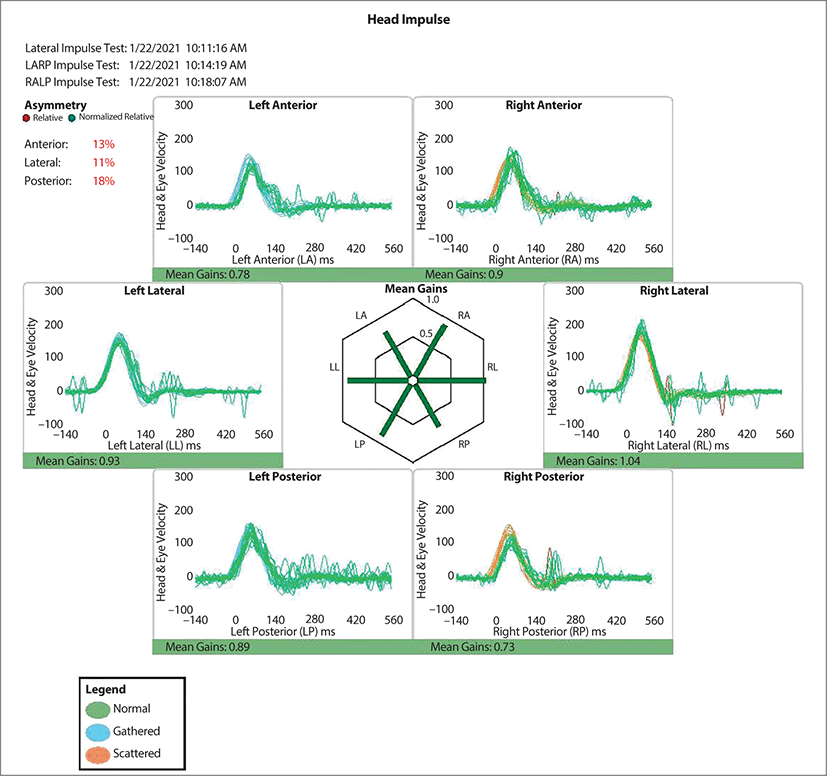
Task: Click the "Mean Gains" title above the hexagon
Action: click(x=416, y=289)
